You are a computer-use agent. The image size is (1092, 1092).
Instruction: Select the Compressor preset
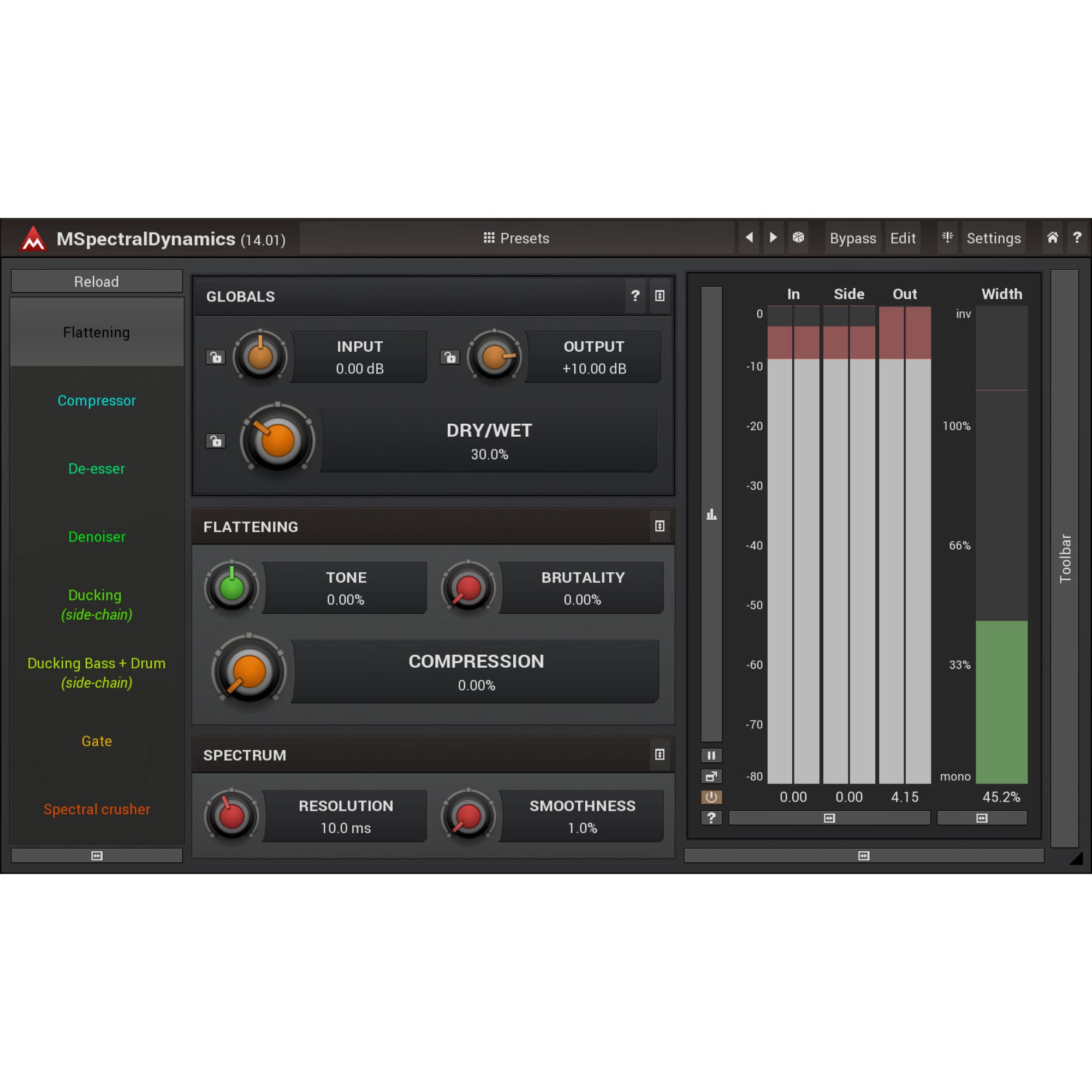97,401
